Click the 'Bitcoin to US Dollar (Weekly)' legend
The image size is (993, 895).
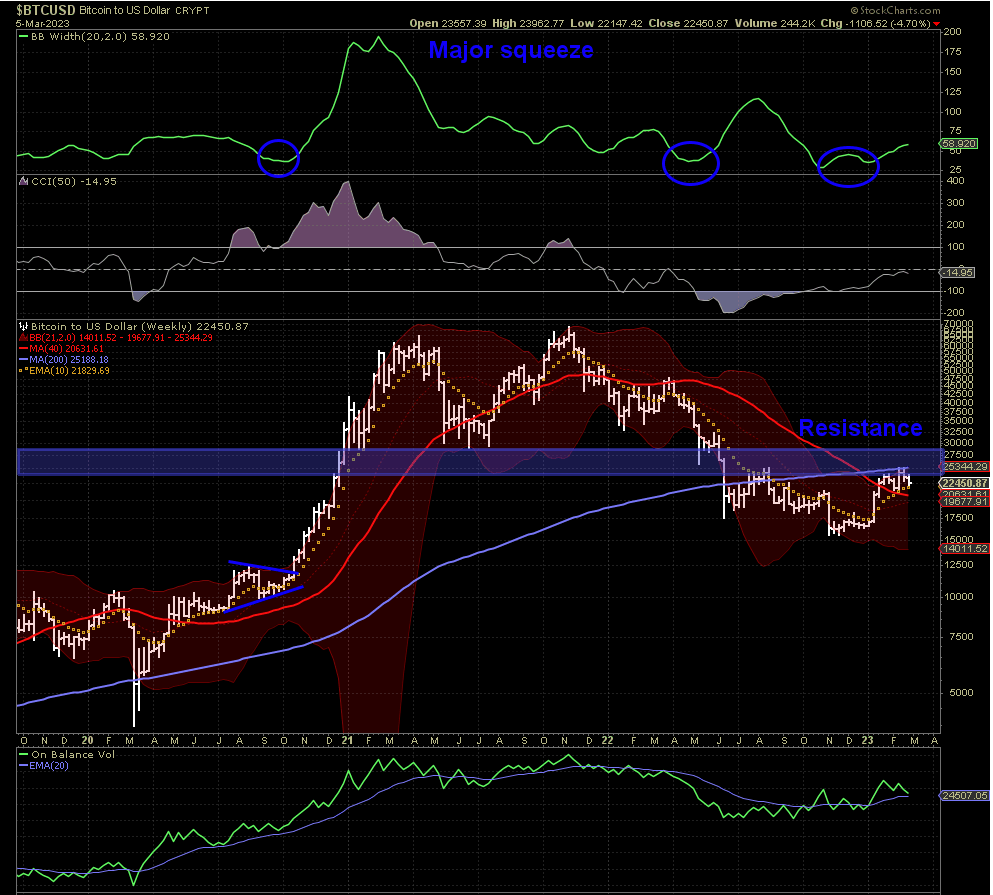tap(140, 326)
